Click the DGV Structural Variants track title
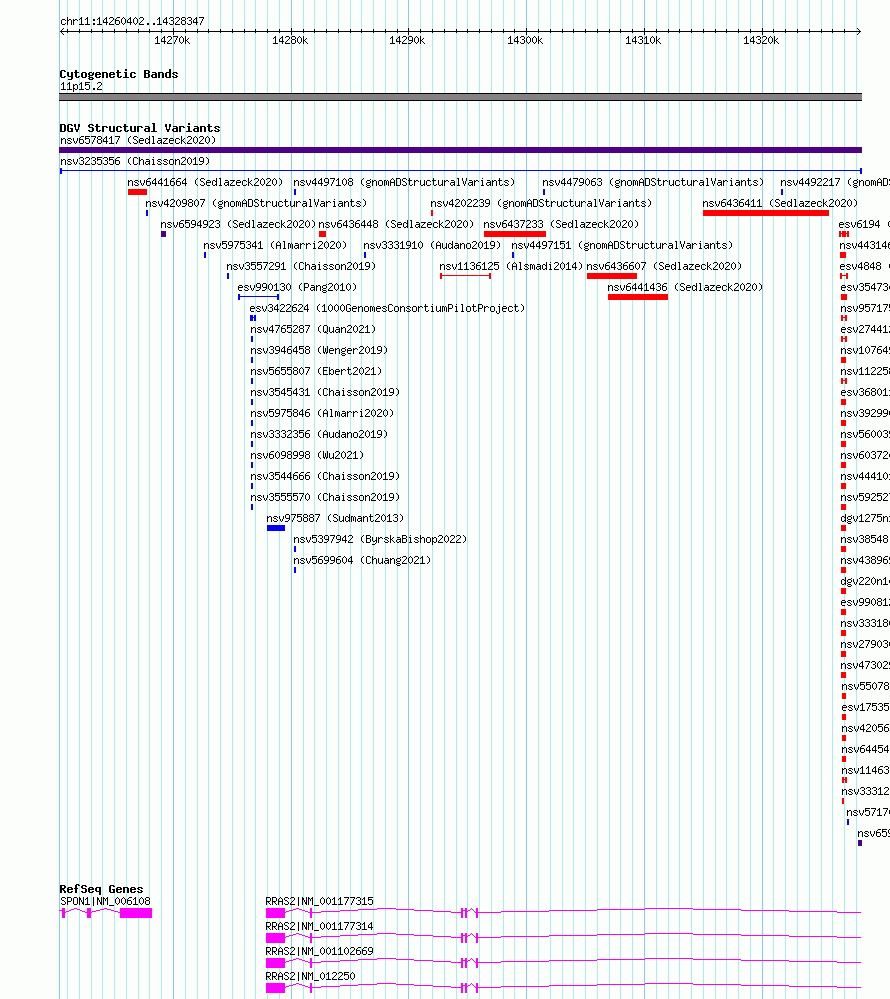 tap(140, 128)
